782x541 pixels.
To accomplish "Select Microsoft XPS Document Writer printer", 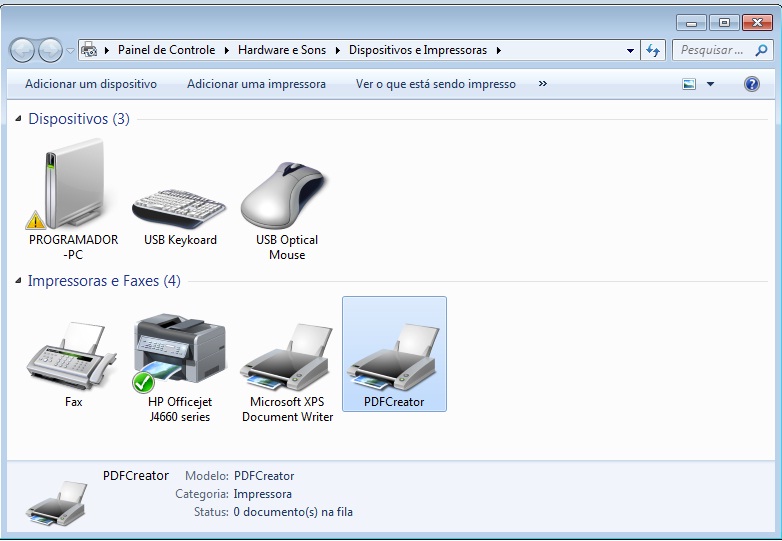I will pos(287,357).
